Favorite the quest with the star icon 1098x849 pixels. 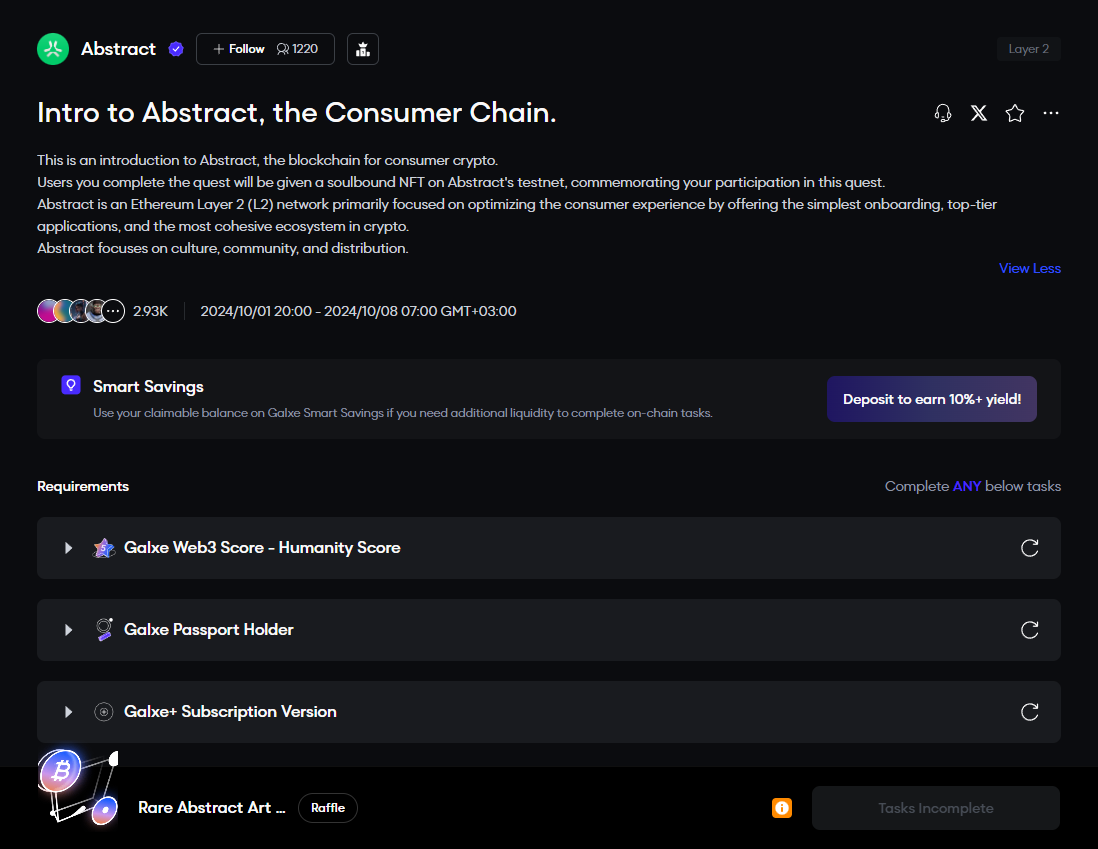pyautogui.click(x=1015, y=113)
